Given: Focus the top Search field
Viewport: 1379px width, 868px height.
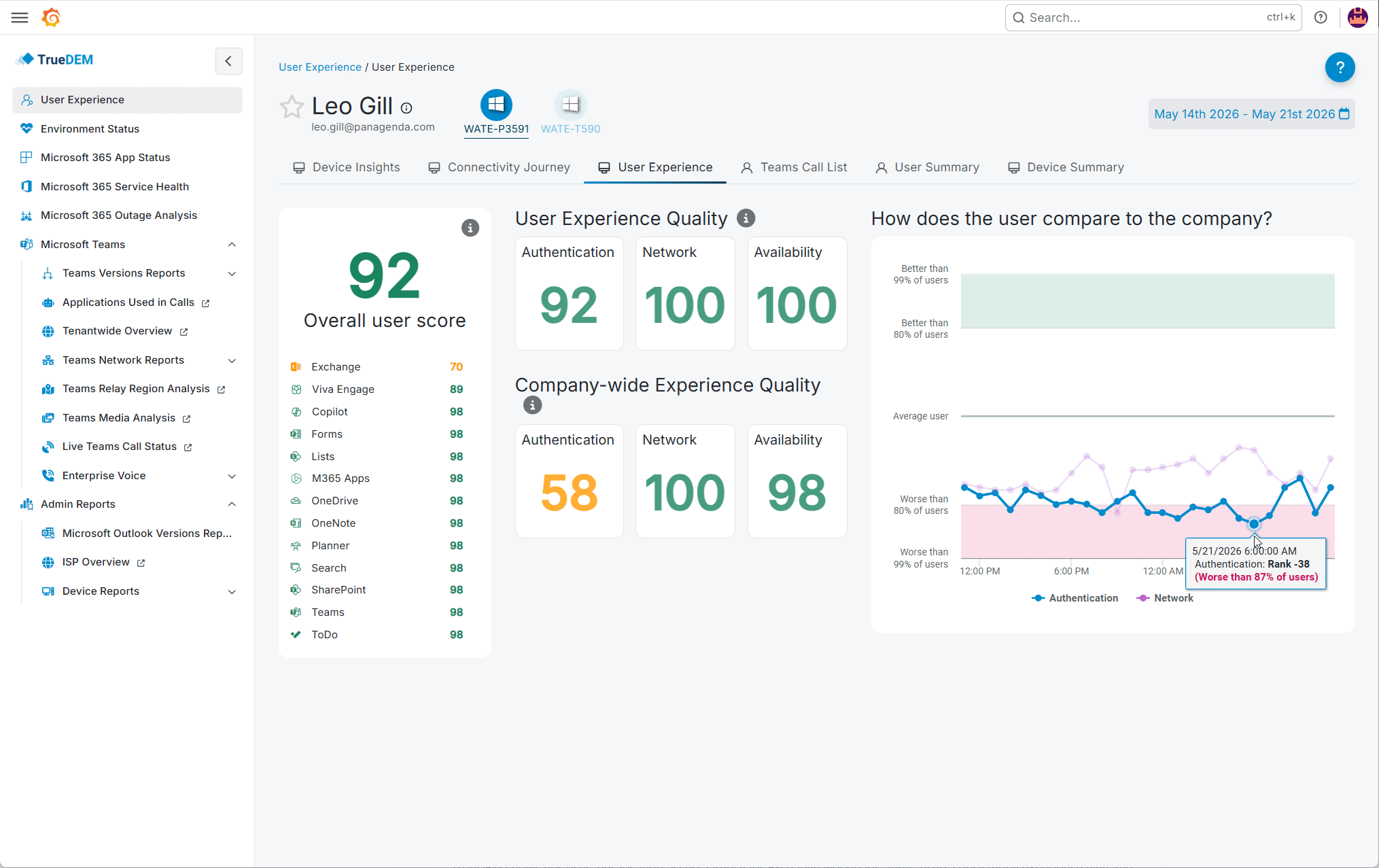Looking at the screenshot, I should (x=1153, y=18).
